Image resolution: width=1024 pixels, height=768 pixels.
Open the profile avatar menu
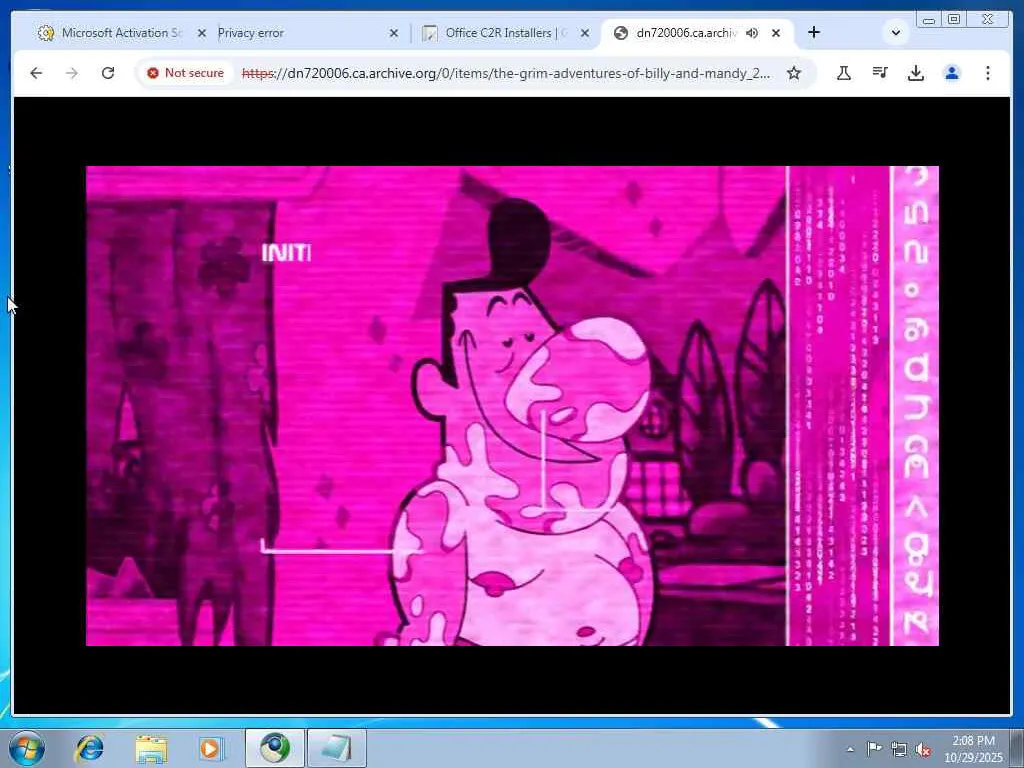pyautogui.click(x=952, y=73)
